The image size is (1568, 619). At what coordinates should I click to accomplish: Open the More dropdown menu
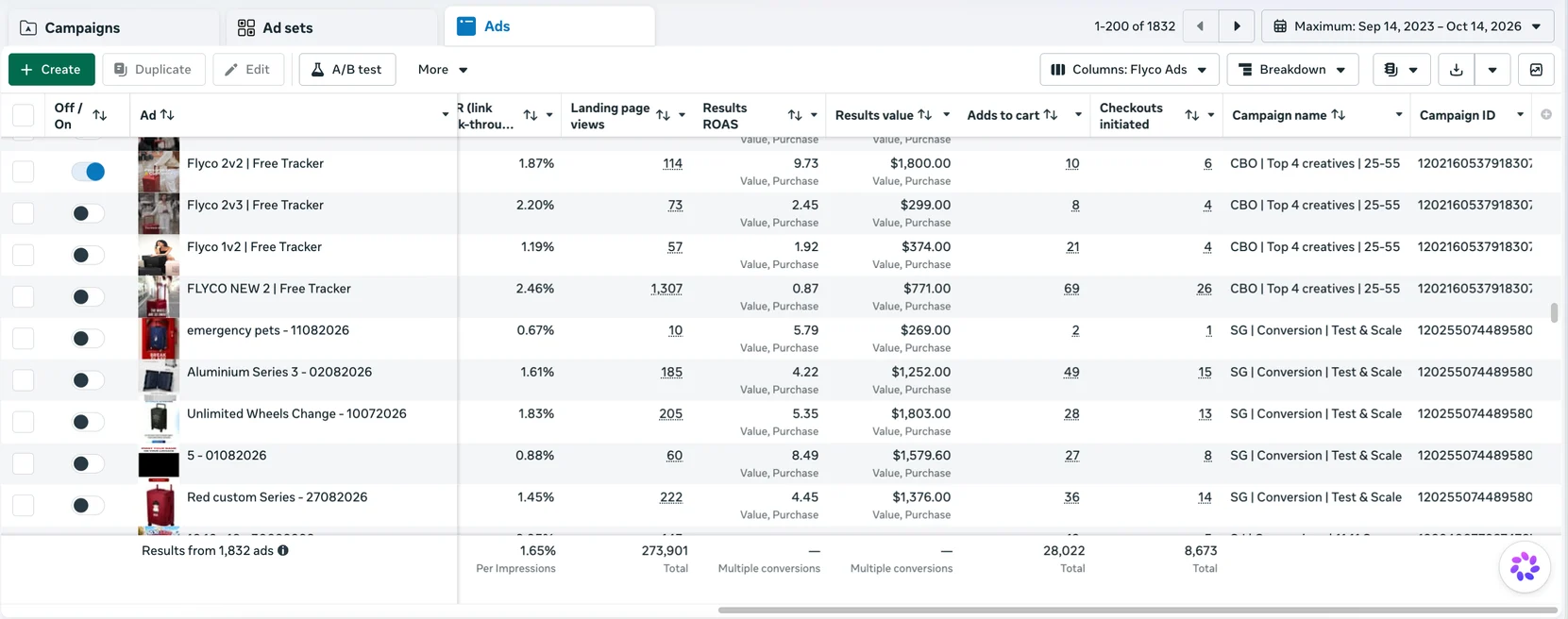tap(443, 69)
